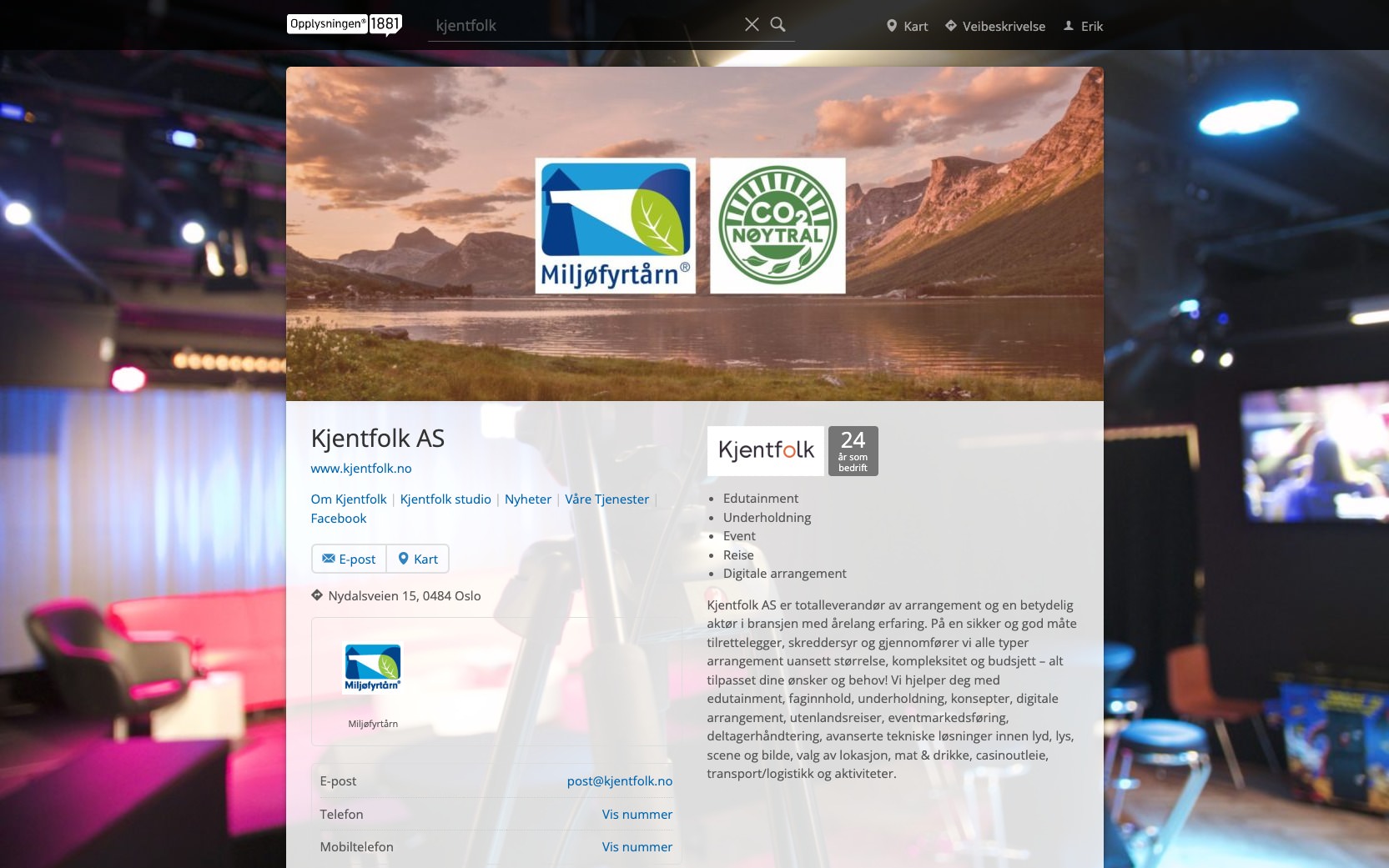
Task: Click the 24 år som bedrift badge
Action: point(853,451)
